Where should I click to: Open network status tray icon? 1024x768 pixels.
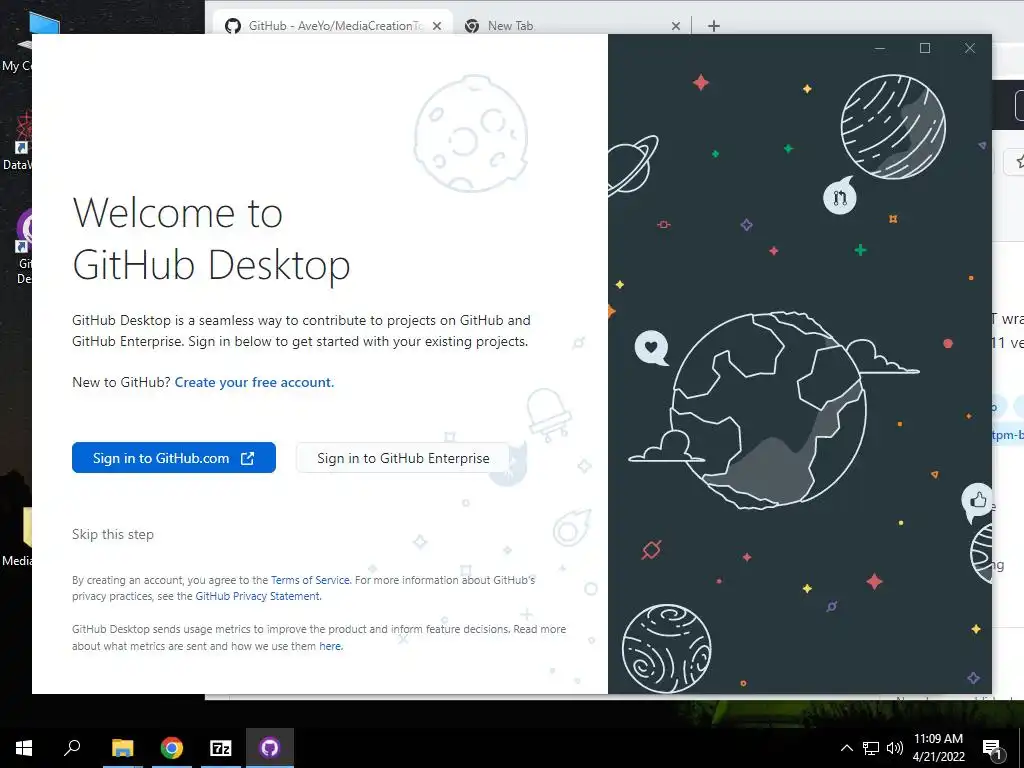[x=871, y=748]
